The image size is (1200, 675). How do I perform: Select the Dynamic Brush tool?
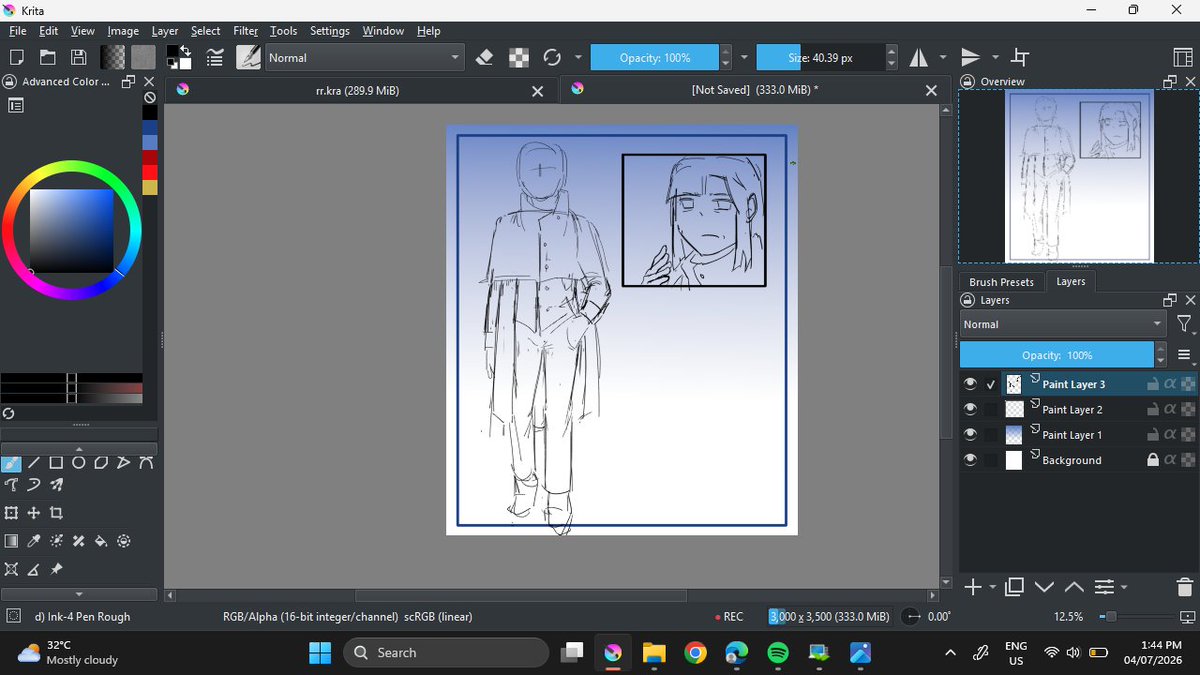[34, 485]
